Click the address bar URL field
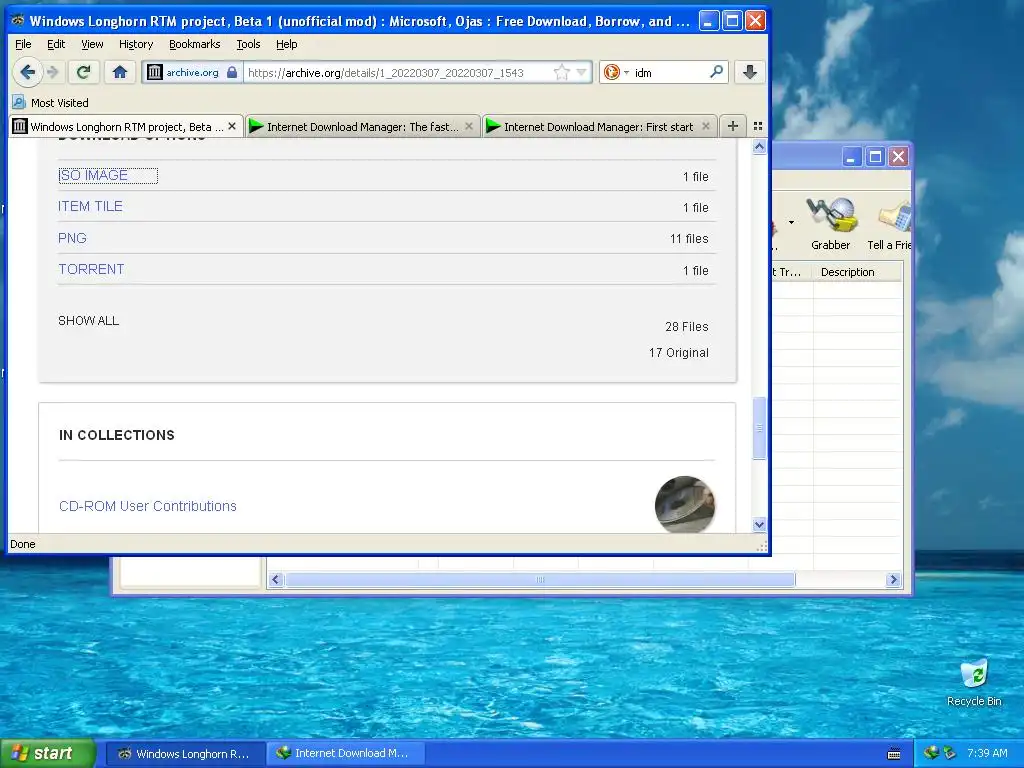Screen dimensions: 1024x768 (398, 72)
